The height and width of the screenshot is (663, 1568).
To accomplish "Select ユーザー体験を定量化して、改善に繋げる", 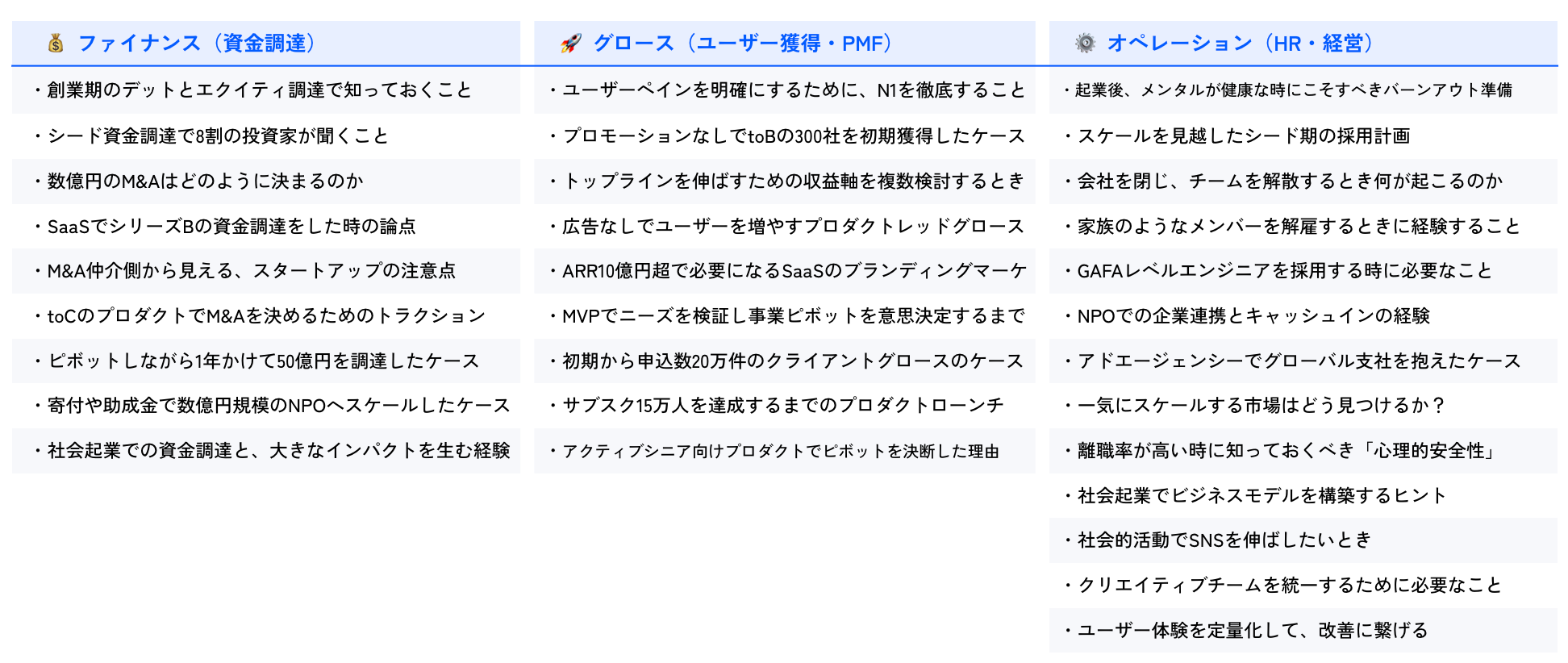I will [1303, 630].
